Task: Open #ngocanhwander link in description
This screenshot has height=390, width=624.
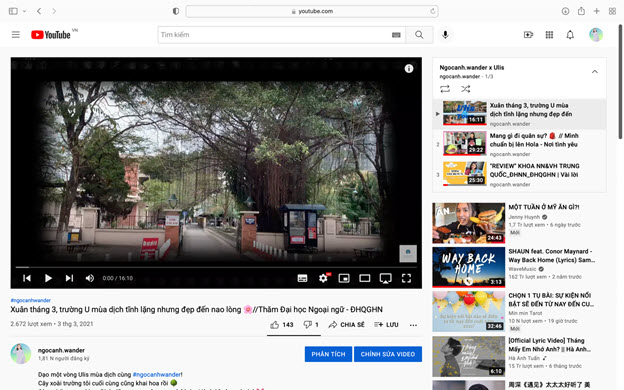Action: point(157,374)
